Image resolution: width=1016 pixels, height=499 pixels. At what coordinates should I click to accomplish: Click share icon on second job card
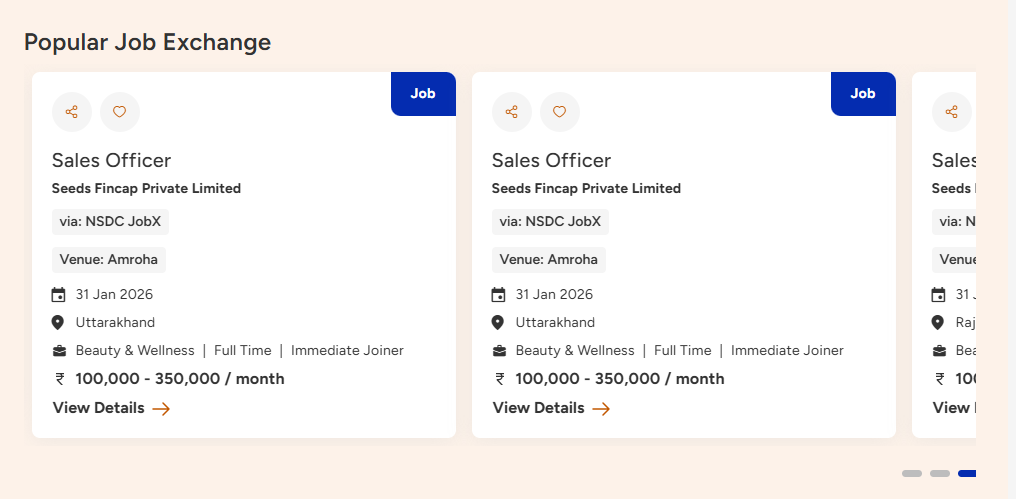[x=512, y=112]
